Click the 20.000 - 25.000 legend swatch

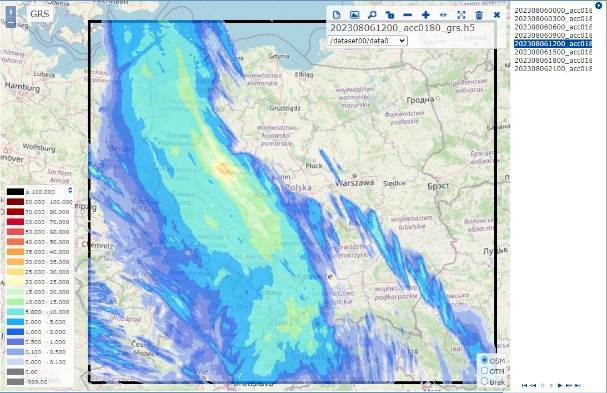15,282
